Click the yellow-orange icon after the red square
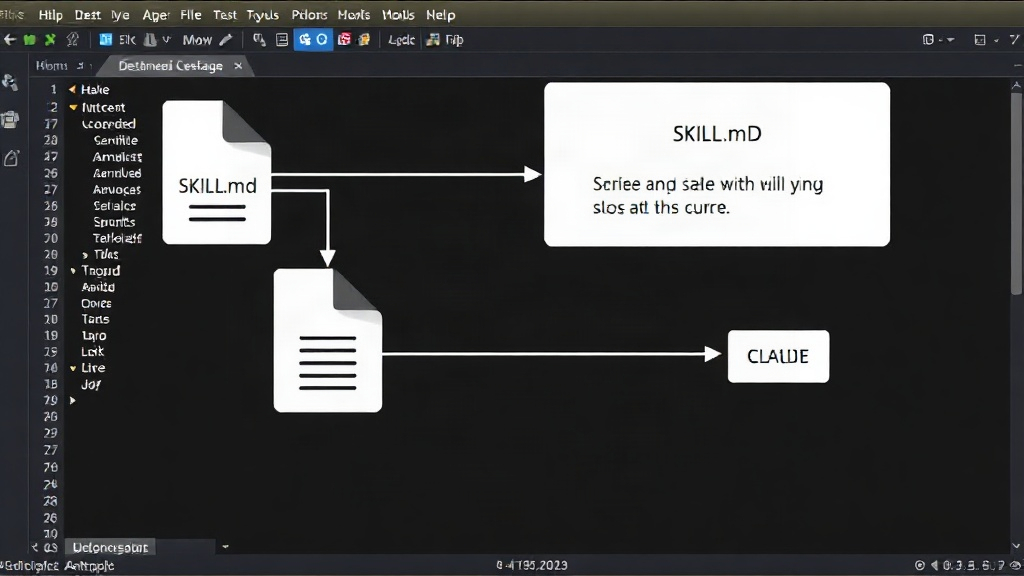The width and height of the screenshot is (1024, 576). 364,40
